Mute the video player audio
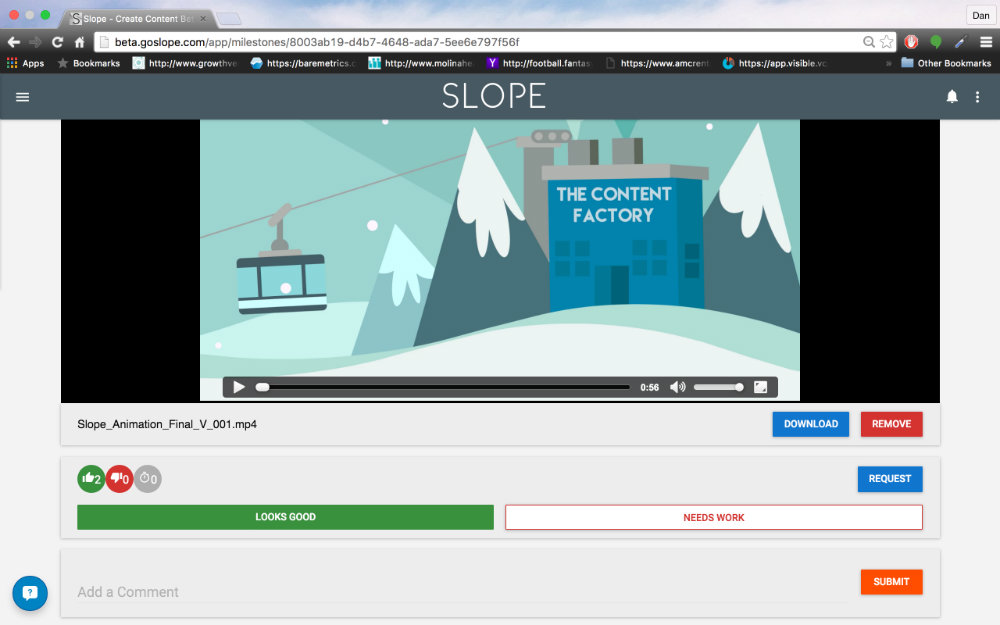 pos(677,387)
